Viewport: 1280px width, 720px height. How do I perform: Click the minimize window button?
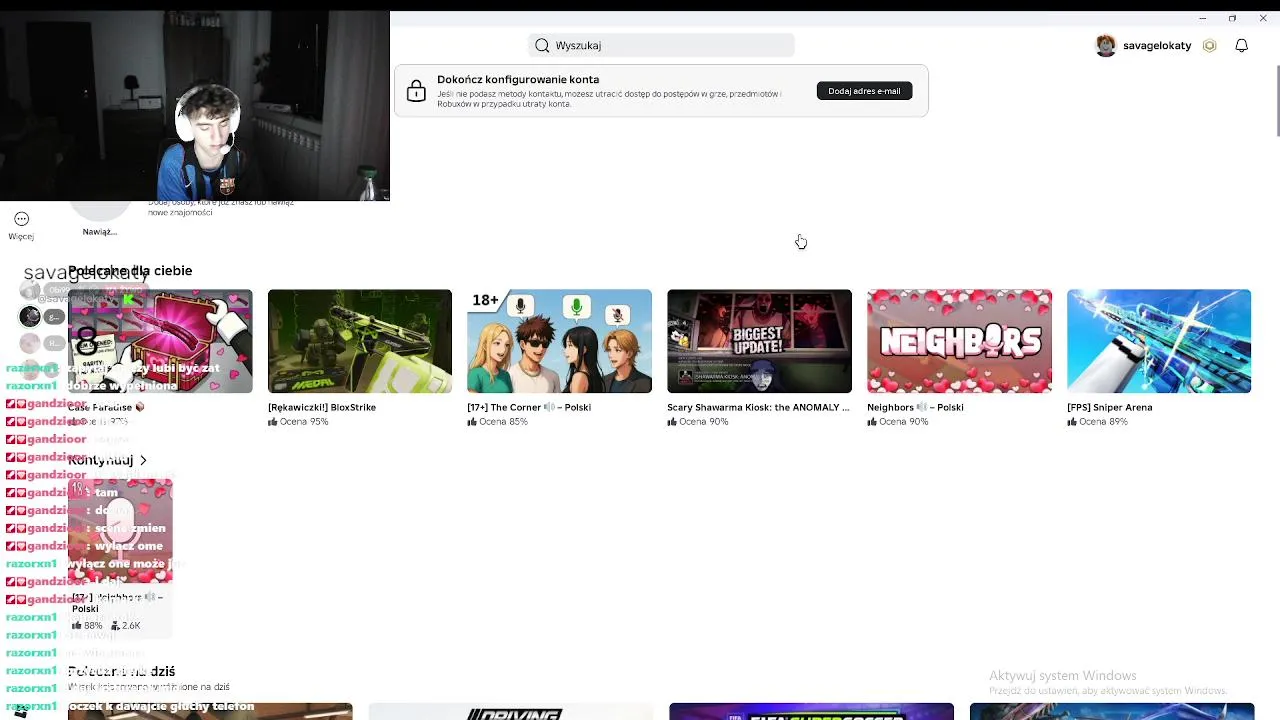click(x=1202, y=18)
